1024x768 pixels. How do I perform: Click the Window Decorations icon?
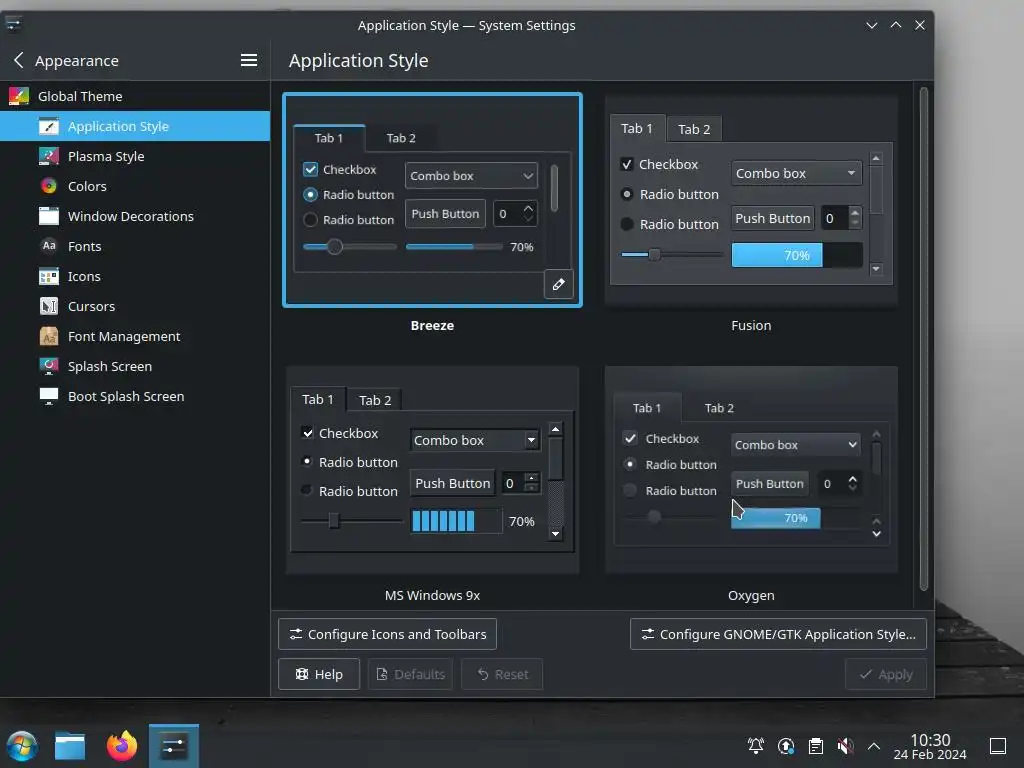[49, 216]
